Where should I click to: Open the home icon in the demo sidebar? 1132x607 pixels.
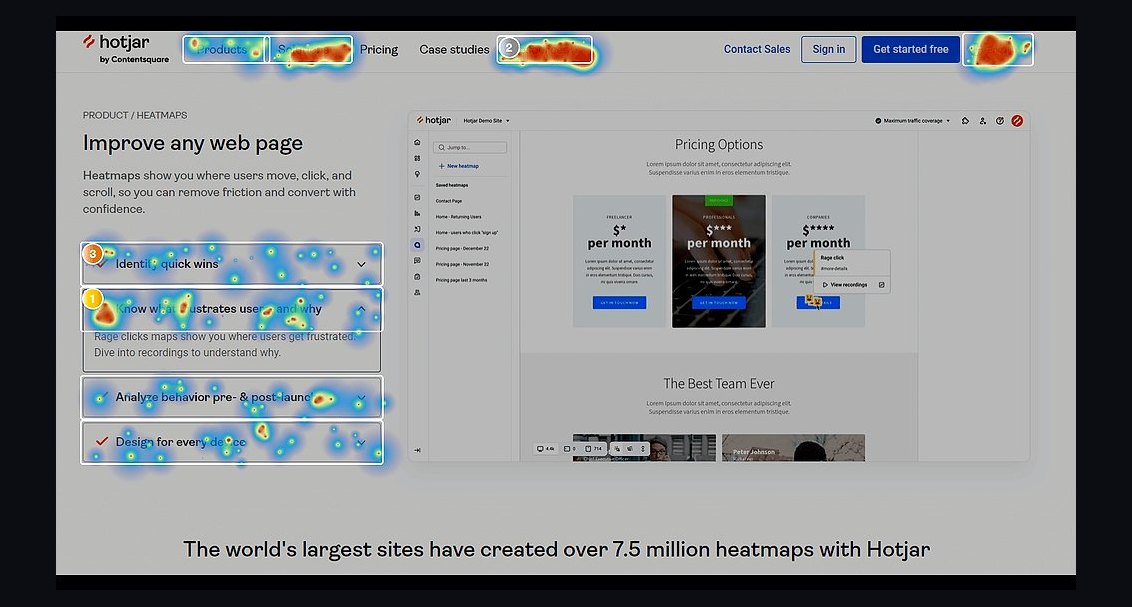pos(417,142)
